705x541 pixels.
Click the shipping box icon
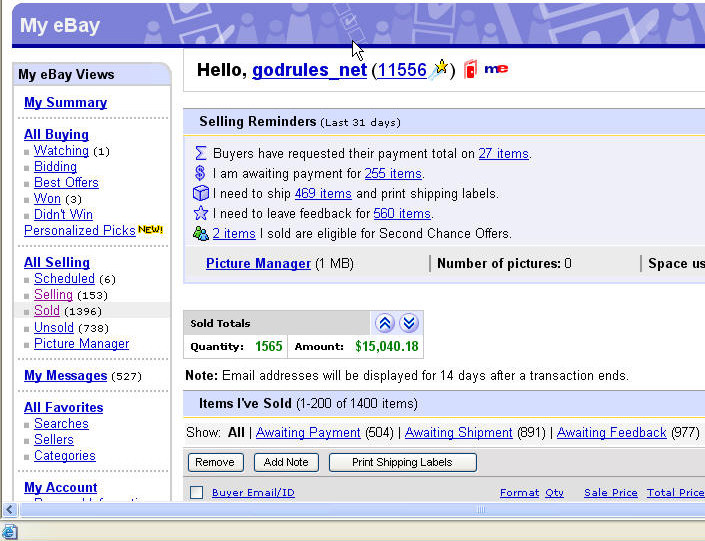point(200,194)
